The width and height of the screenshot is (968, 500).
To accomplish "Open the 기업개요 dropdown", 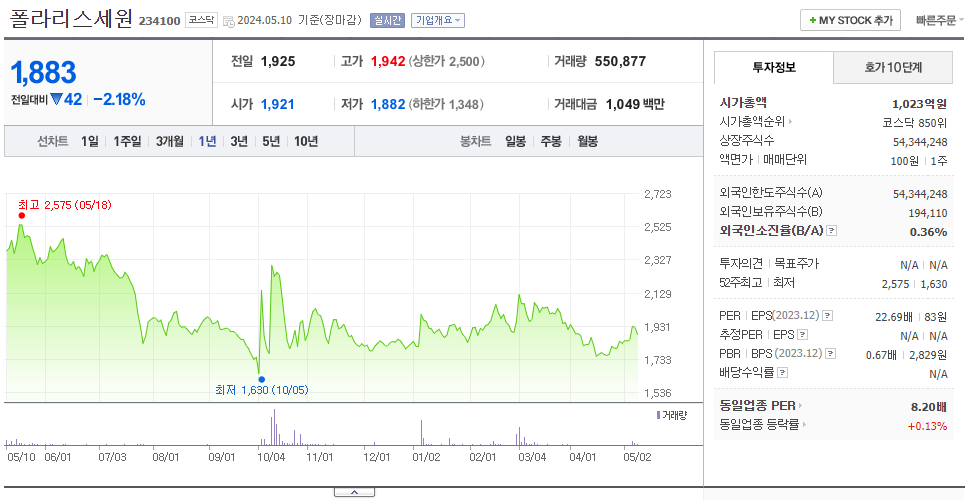I will coord(438,20).
